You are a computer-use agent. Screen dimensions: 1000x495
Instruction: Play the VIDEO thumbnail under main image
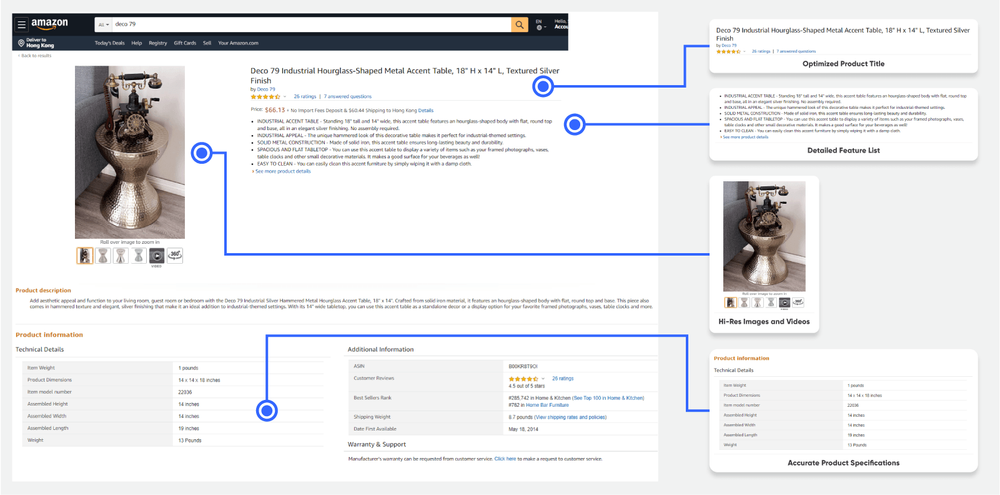tap(156, 256)
